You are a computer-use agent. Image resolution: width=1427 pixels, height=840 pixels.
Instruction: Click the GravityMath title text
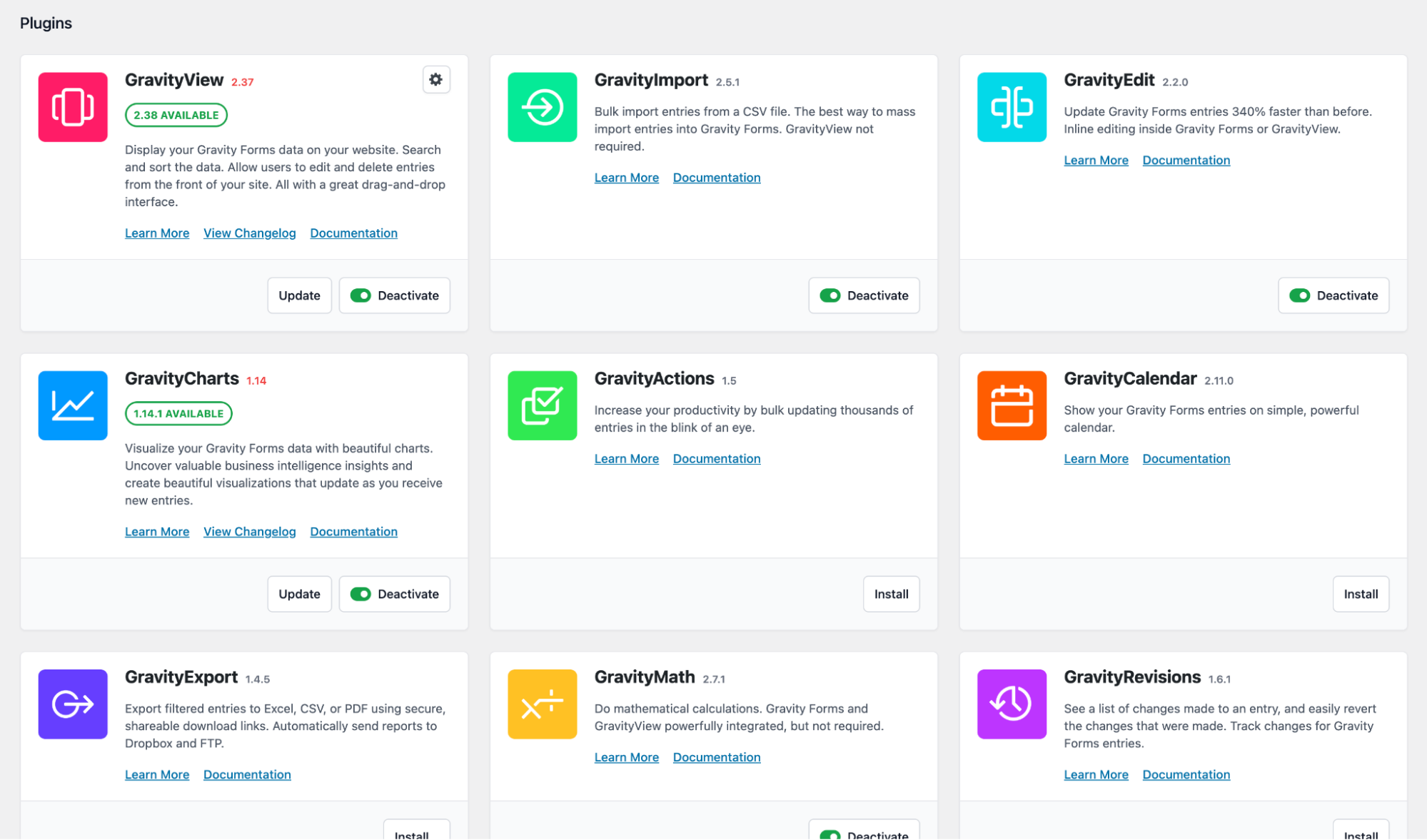click(645, 677)
